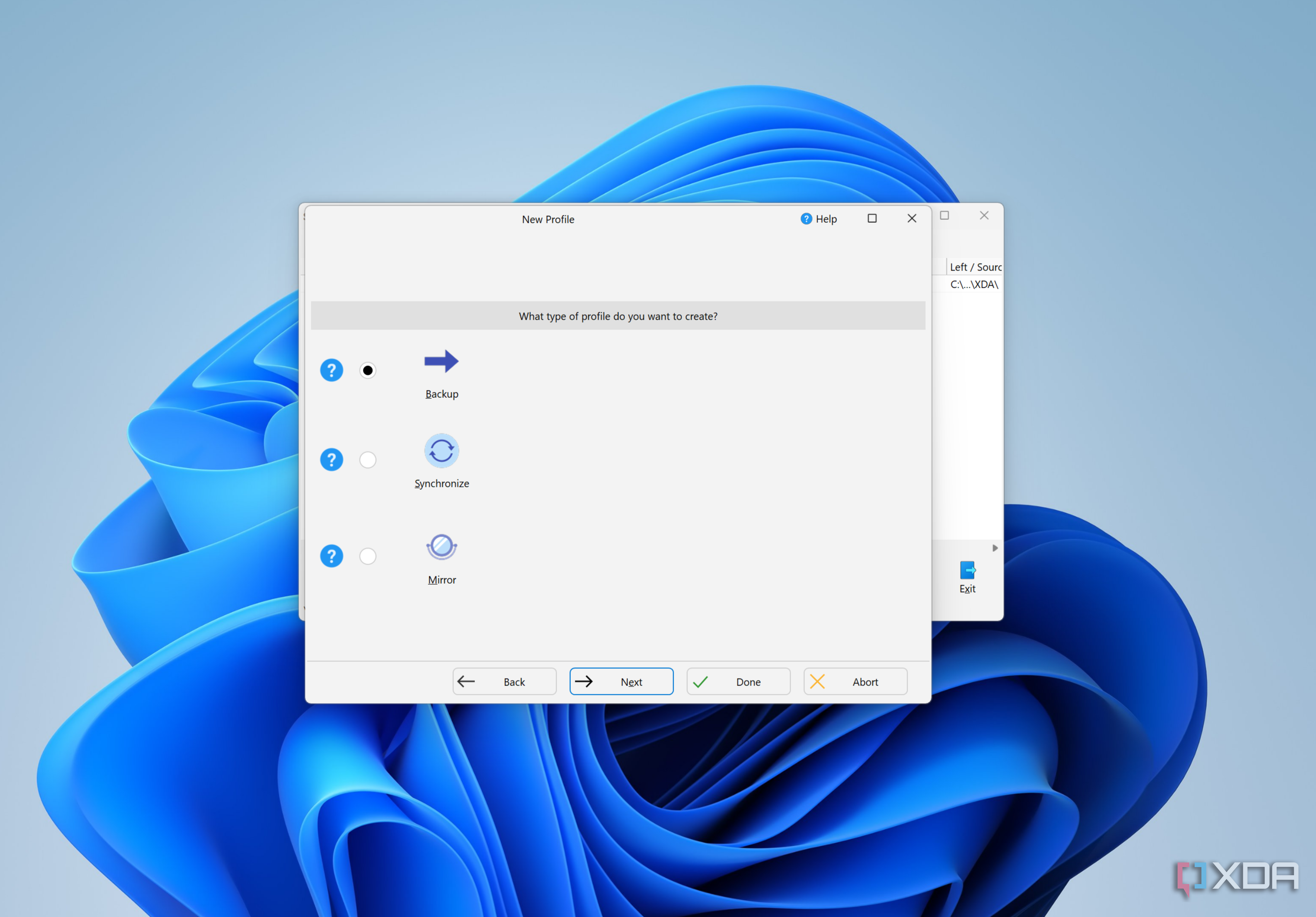Viewport: 1316px width, 917px height.
Task: Click the blue Backup arrow icon
Action: (441, 361)
